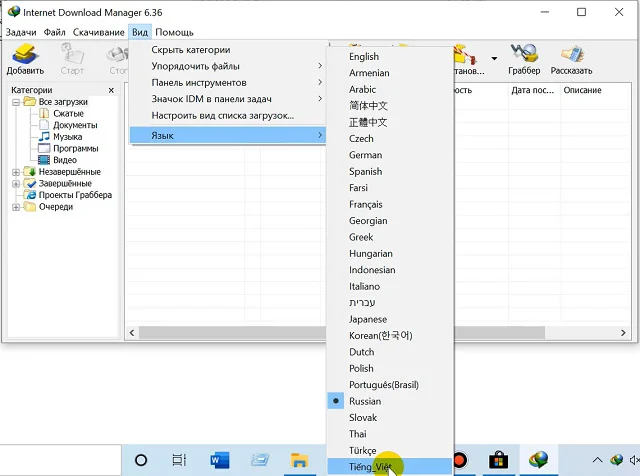Click the Cortana circle icon
Screen dimensions: 640x476
coord(141,460)
